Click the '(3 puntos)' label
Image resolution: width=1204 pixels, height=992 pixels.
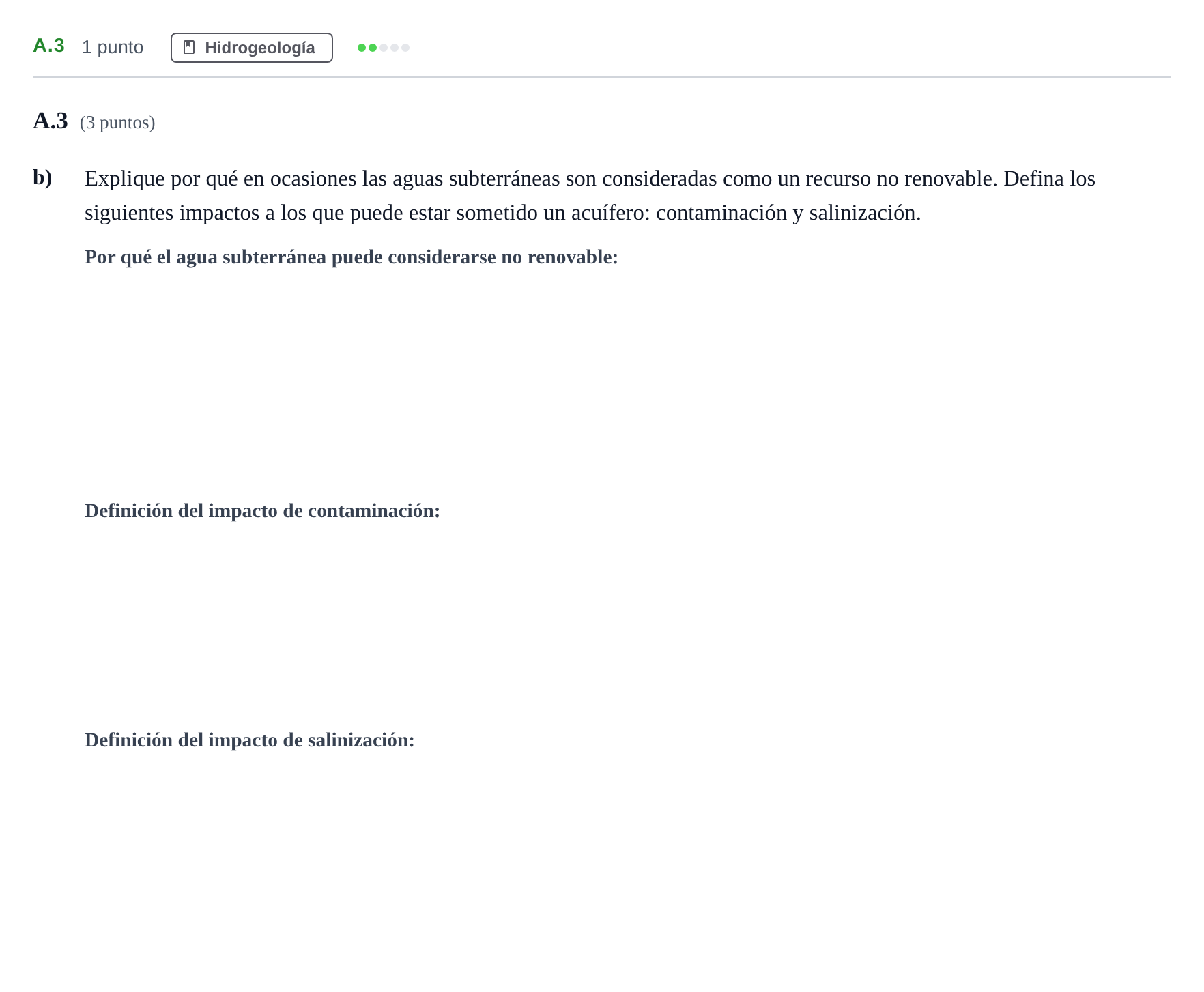(x=117, y=123)
